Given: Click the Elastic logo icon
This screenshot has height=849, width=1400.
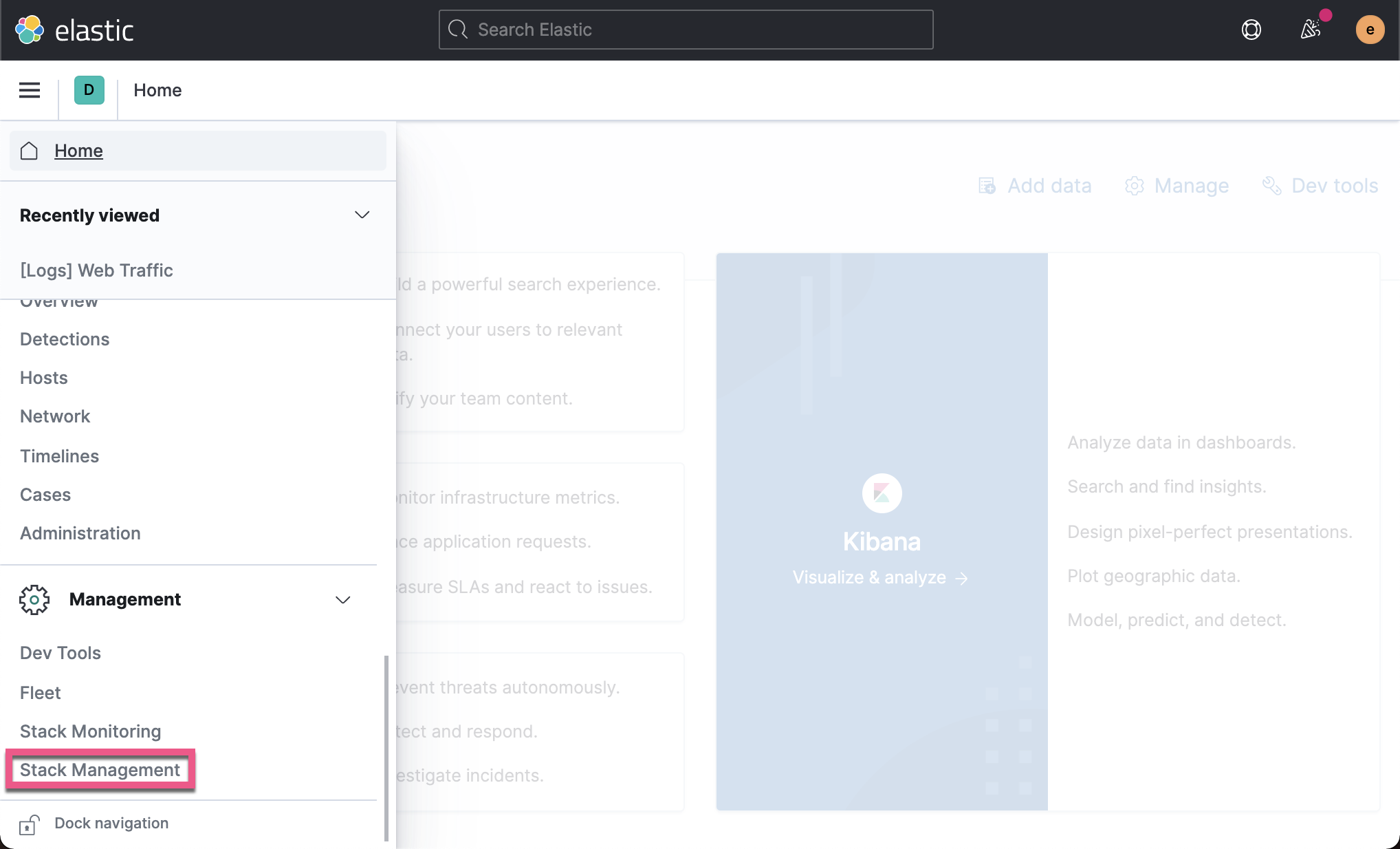Looking at the screenshot, I should (30, 30).
